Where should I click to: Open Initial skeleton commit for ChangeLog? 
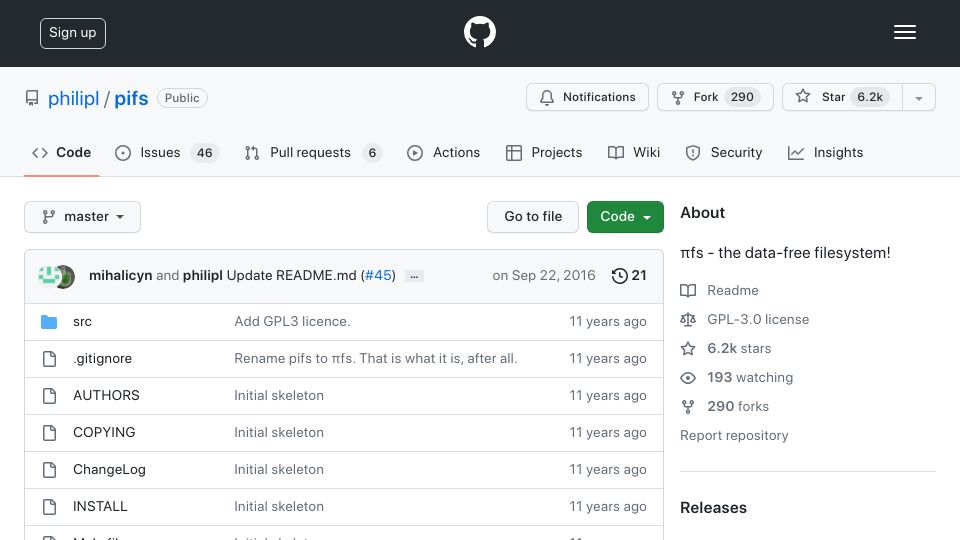point(279,470)
